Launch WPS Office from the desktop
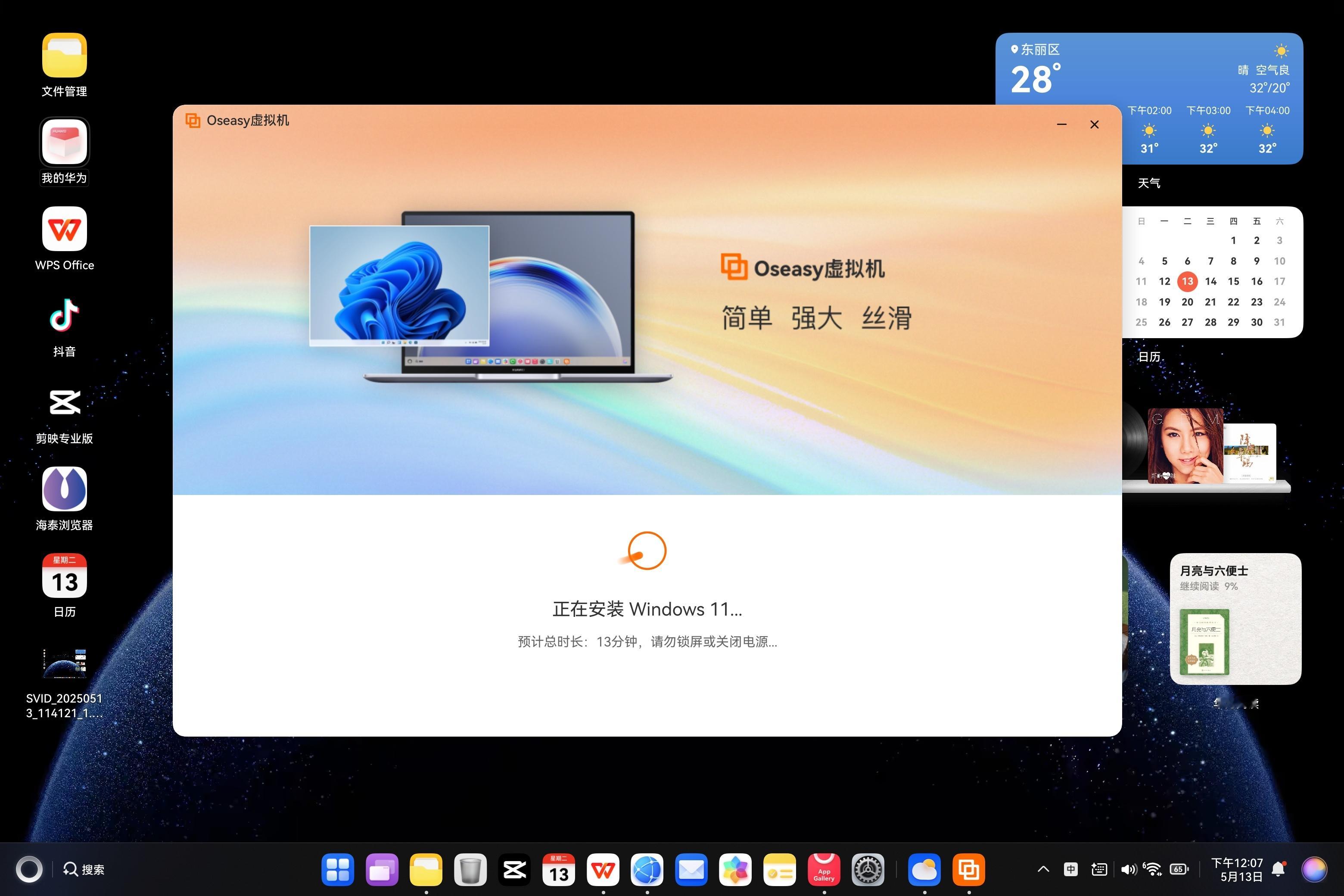Image resolution: width=1344 pixels, height=896 pixels. coord(64,229)
